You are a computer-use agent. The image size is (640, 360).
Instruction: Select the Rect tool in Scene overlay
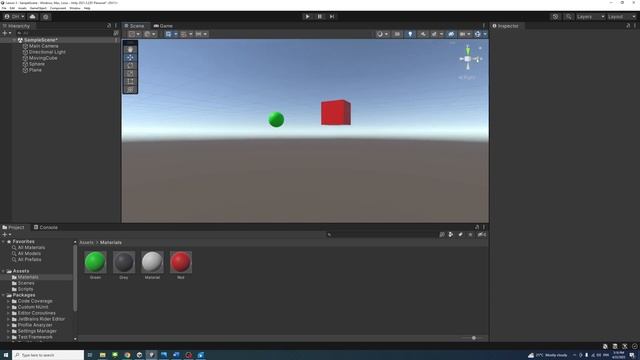pyautogui.click(x=130, y=81)
